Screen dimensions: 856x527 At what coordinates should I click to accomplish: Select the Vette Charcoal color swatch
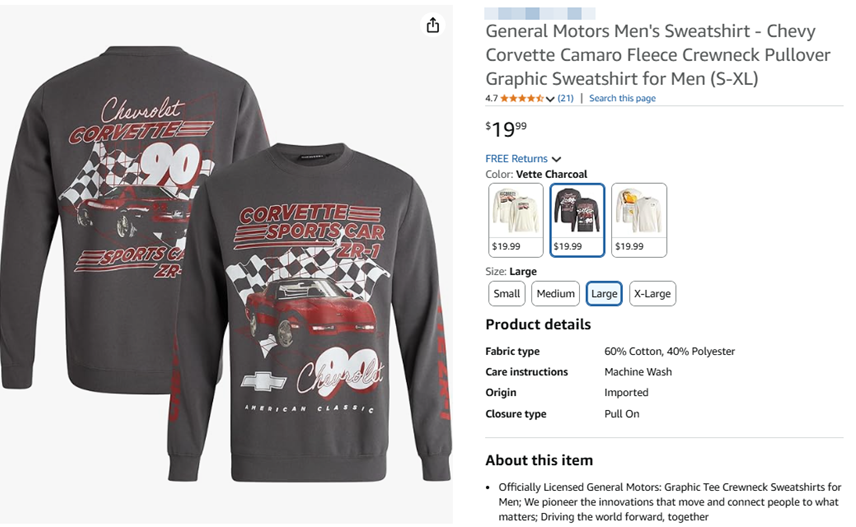coord(577,220)
